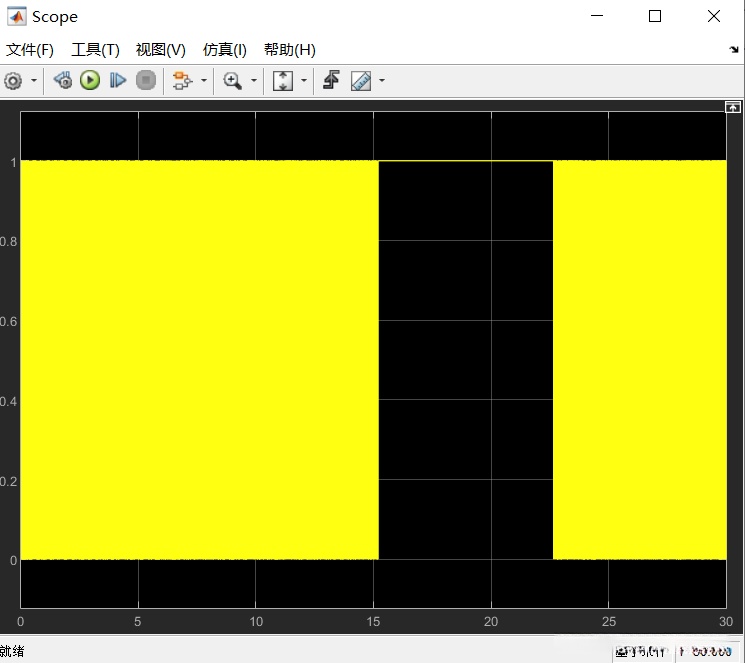Click the dock scope arrow at menu bar right
Viewport: 745px width, 663px height.
tap(734, 49)
